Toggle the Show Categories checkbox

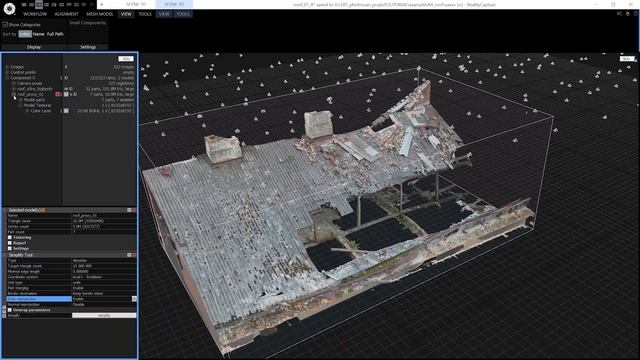click(x=5, y=25)
